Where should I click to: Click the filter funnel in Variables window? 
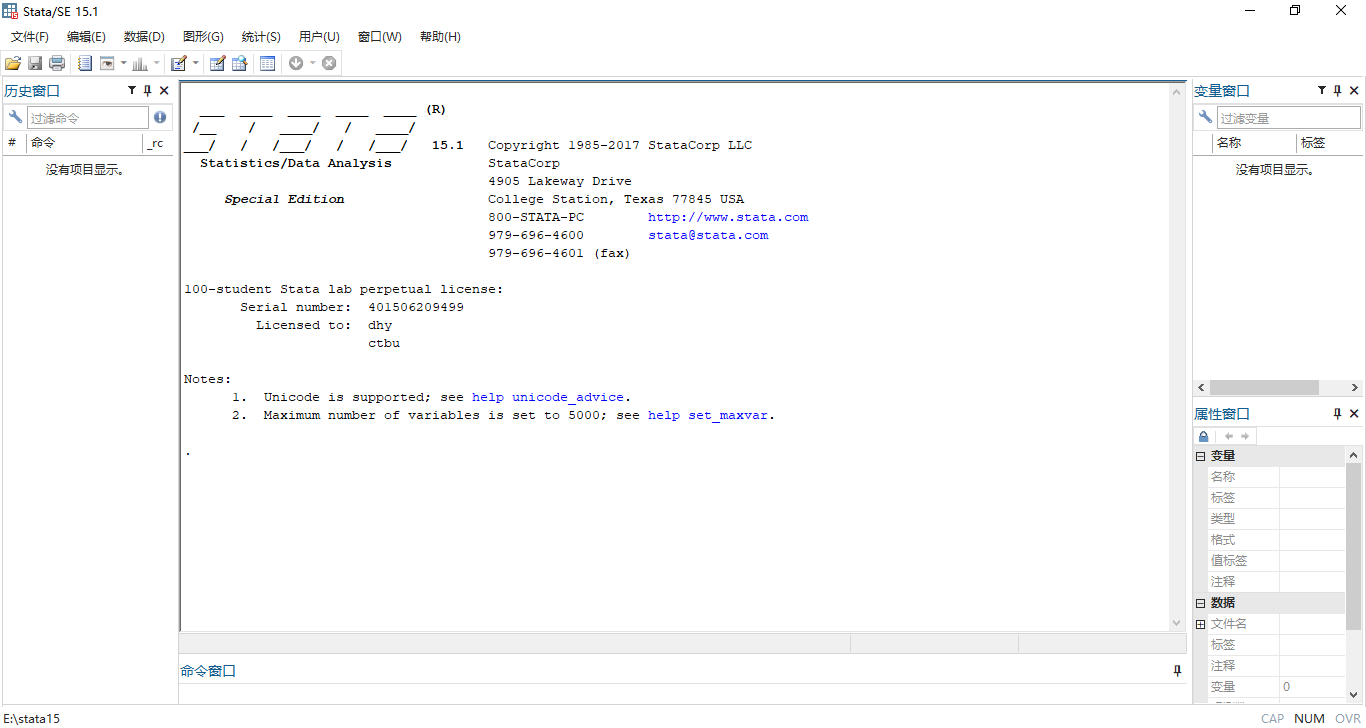(x=1322, y=90)
